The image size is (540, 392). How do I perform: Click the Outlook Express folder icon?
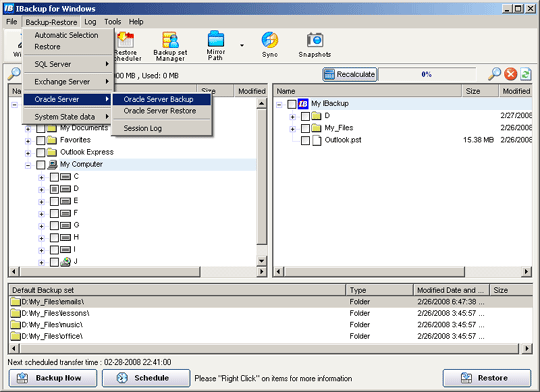(52, 152)
